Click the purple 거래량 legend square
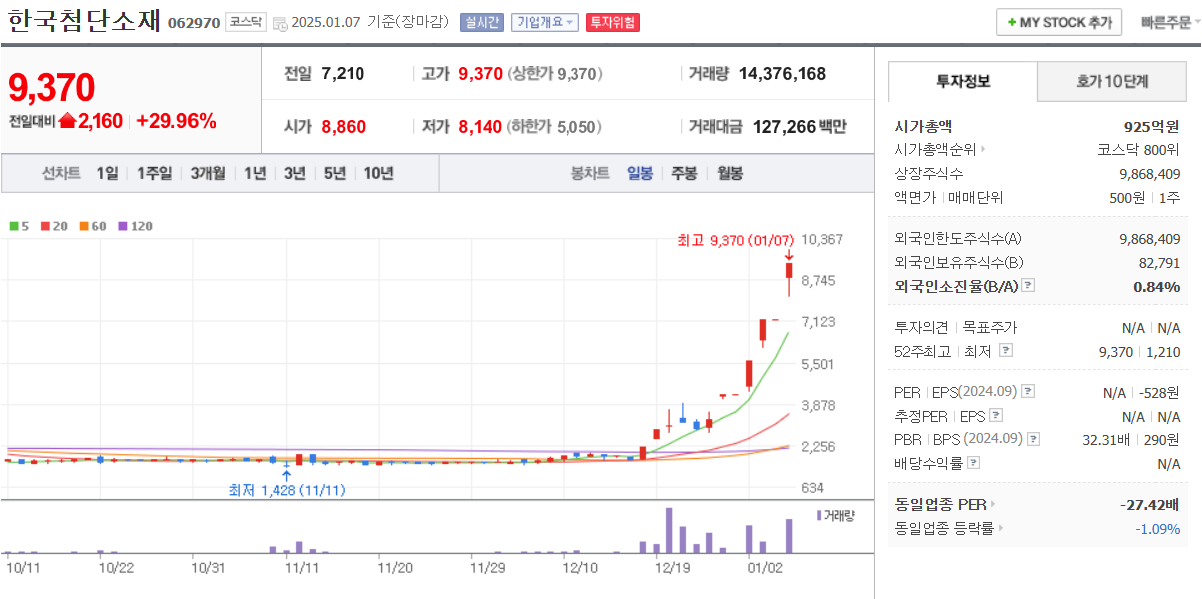This screenshot has height=599, width=1202. pos(819,515)
